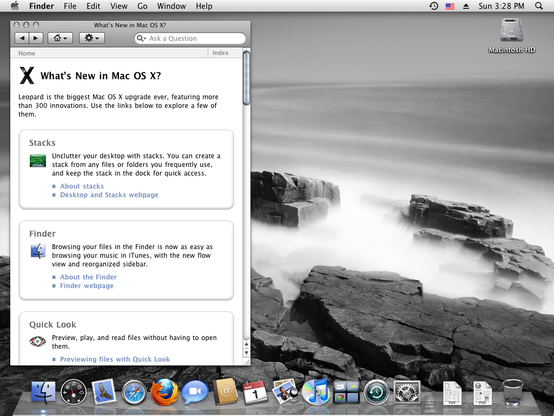The image size is (554, 416).
Task: Open the Trash in the dock
Action: pos(513,392)
